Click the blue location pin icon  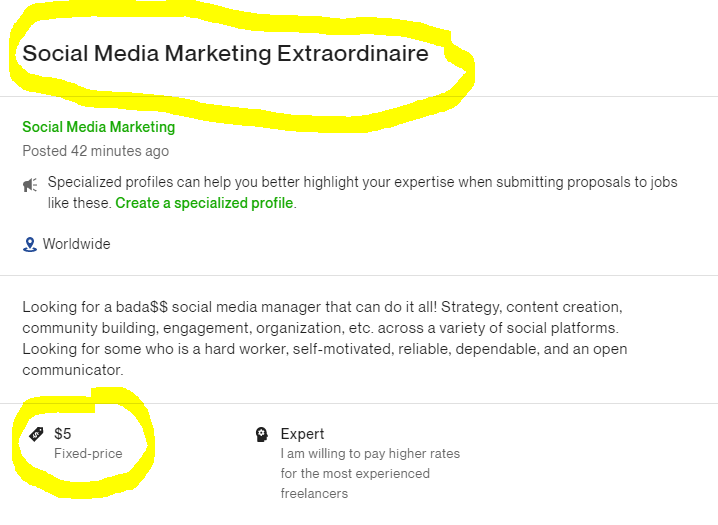click(30, 244)
